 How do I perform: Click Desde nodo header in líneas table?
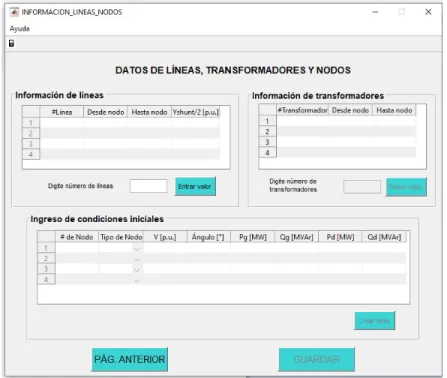click(105, 112)
